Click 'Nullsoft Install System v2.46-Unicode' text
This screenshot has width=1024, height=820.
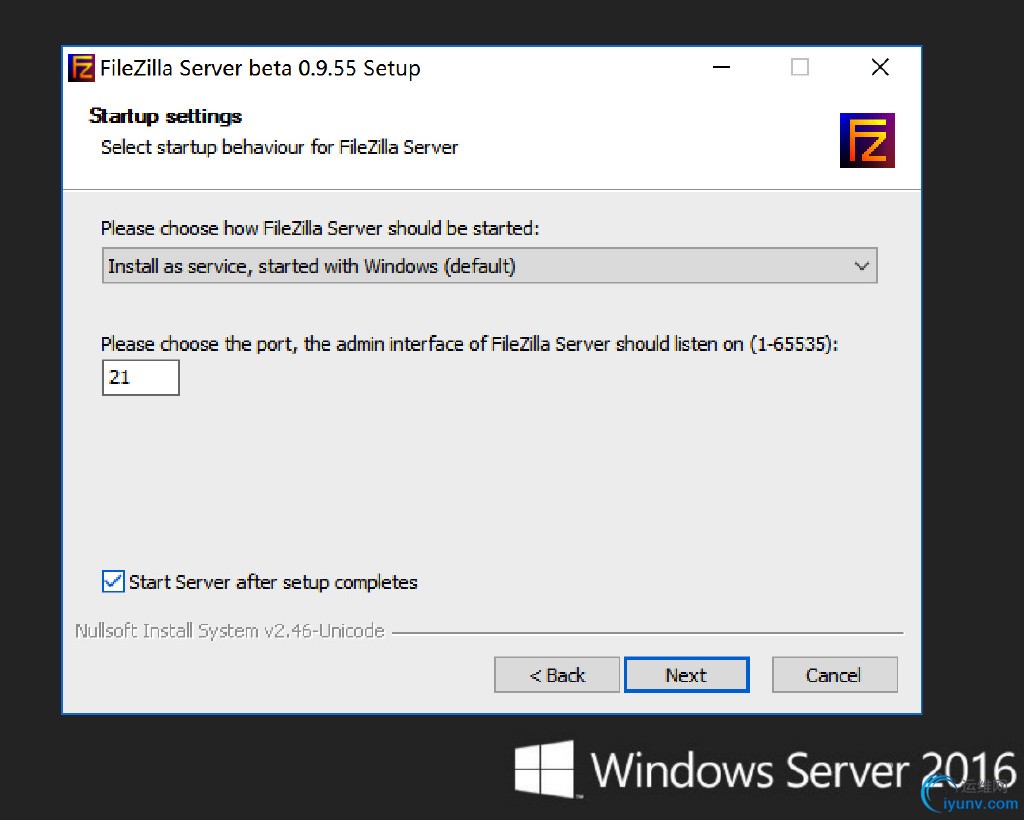(x=230, y=631)
